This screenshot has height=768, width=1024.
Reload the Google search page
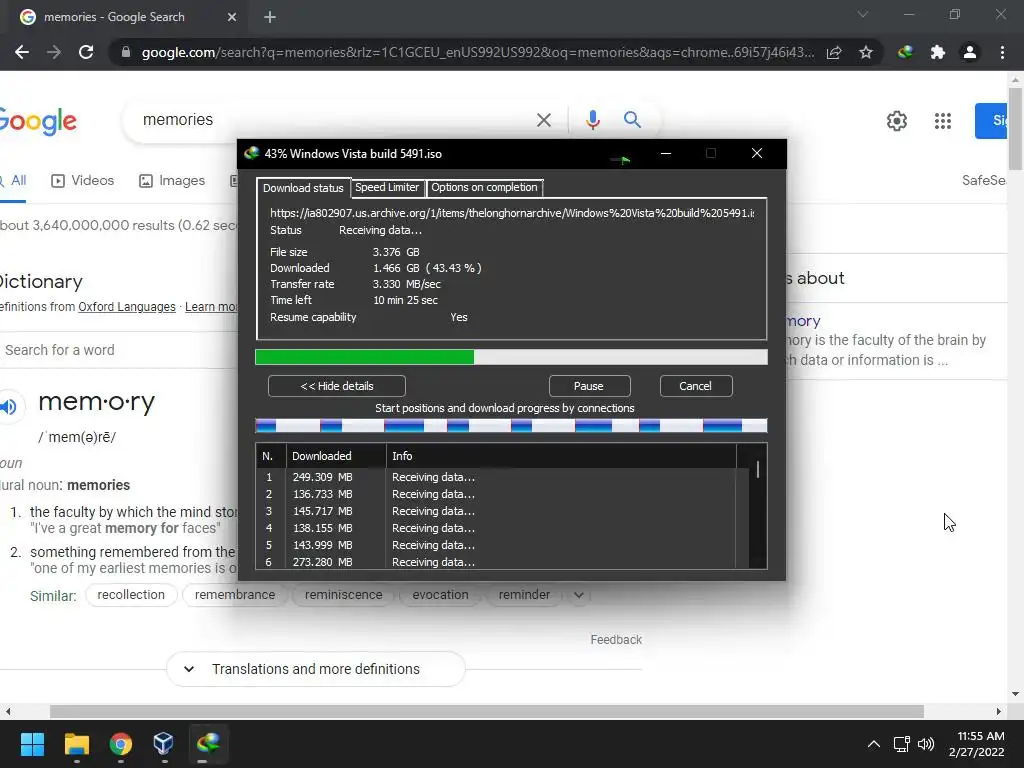(x=86, y=52)
